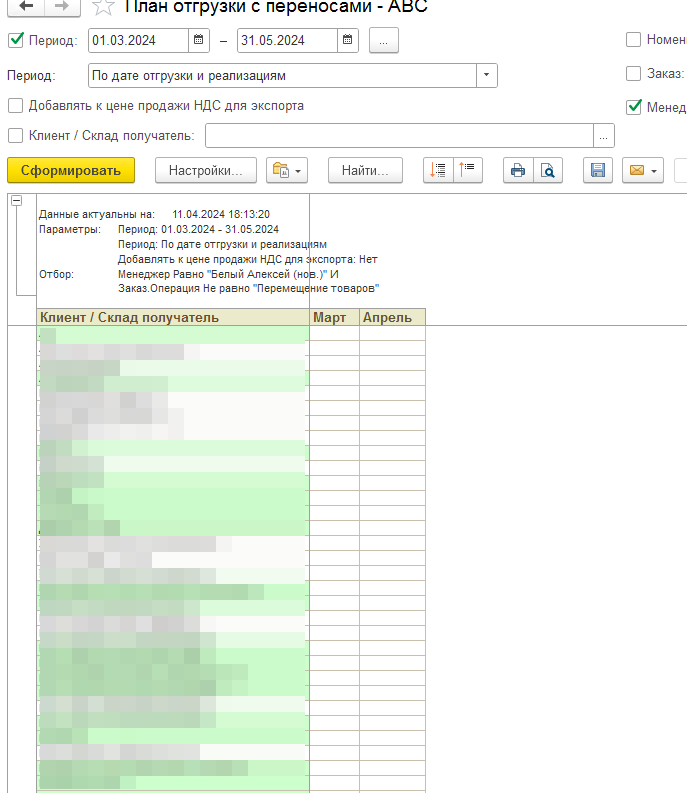Expand all report groups icon
The height and width of the screenshot is (793, 687).
click(438, 171)
